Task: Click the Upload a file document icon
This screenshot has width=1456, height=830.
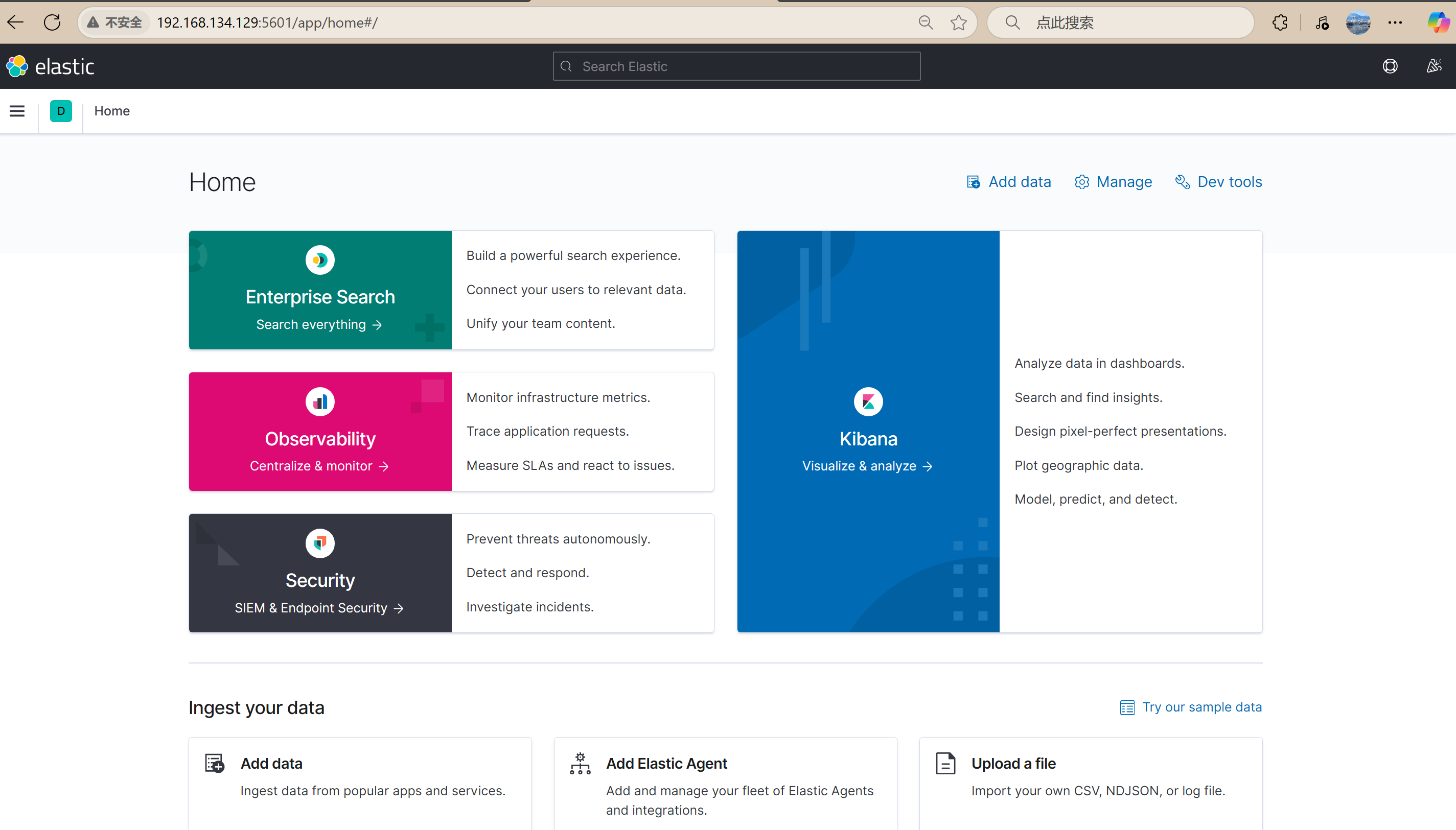Action: tap(945, 763)
